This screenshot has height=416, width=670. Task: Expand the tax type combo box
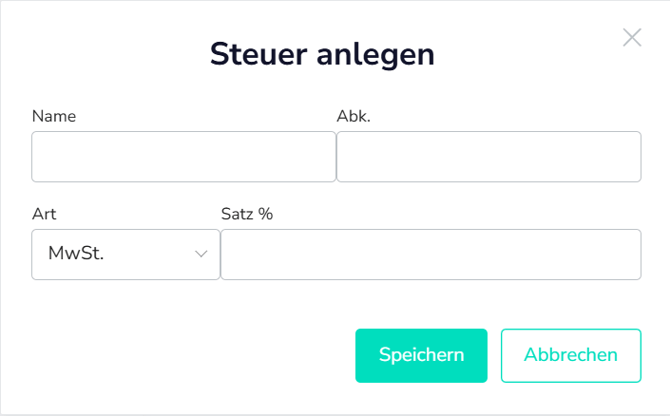click(126, 254)
